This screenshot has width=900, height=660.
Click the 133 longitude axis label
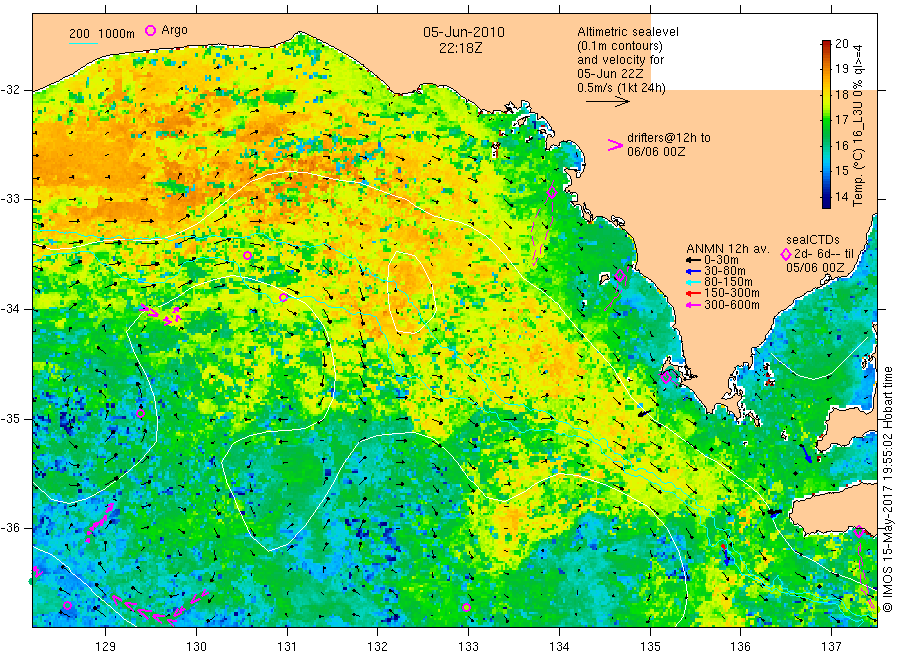(x=468, y=647)
